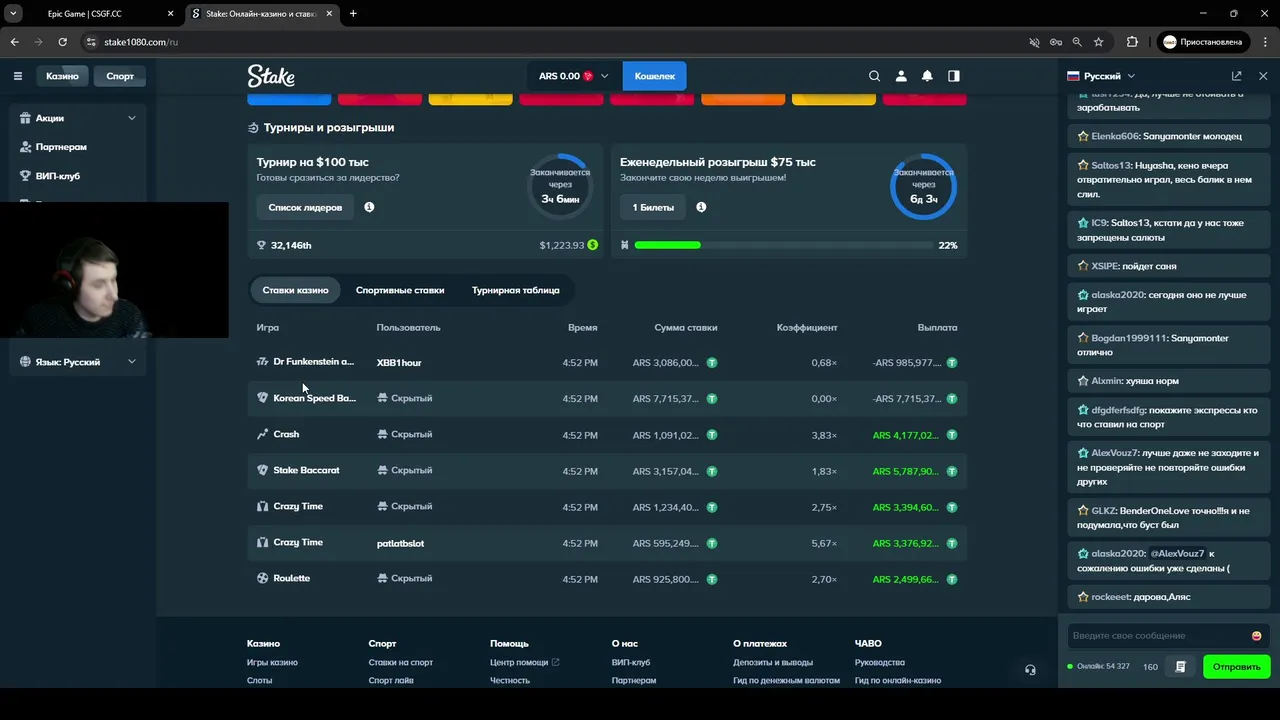Screen dimensions: 1280x720
Task: Open the user profile icon
Action: [901, 76]
